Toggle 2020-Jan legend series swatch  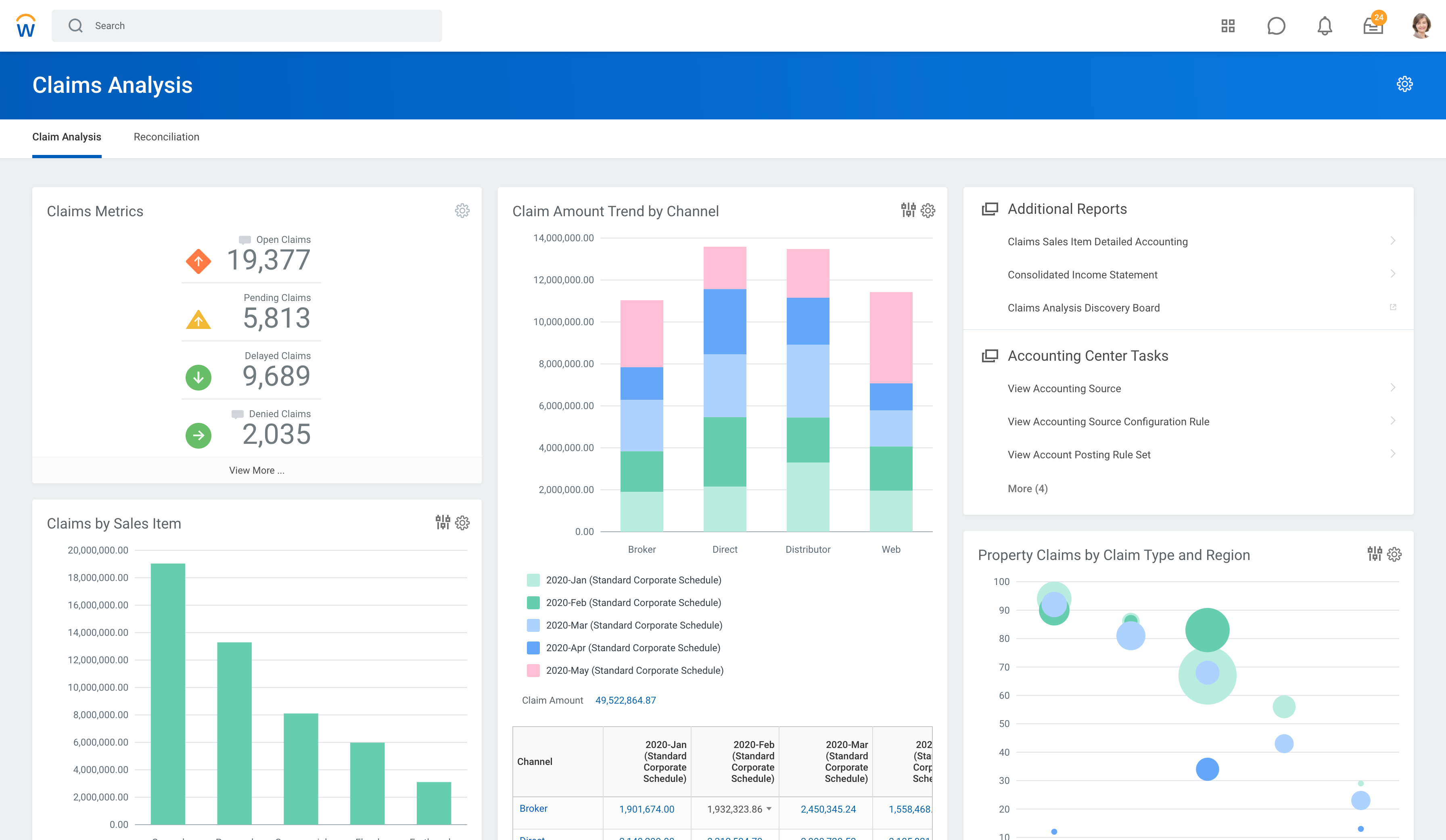(533, 580)
